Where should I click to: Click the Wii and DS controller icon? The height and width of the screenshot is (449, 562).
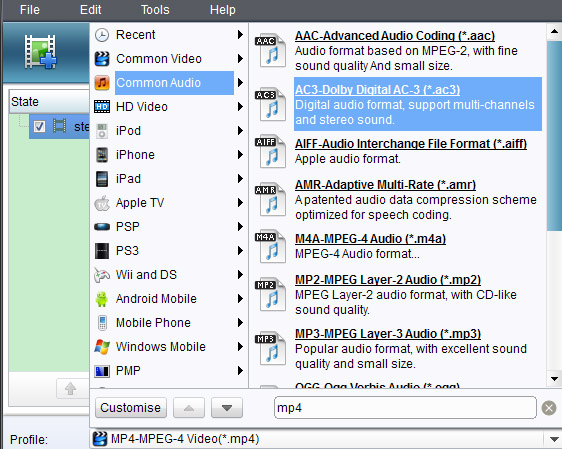point(102,275)
